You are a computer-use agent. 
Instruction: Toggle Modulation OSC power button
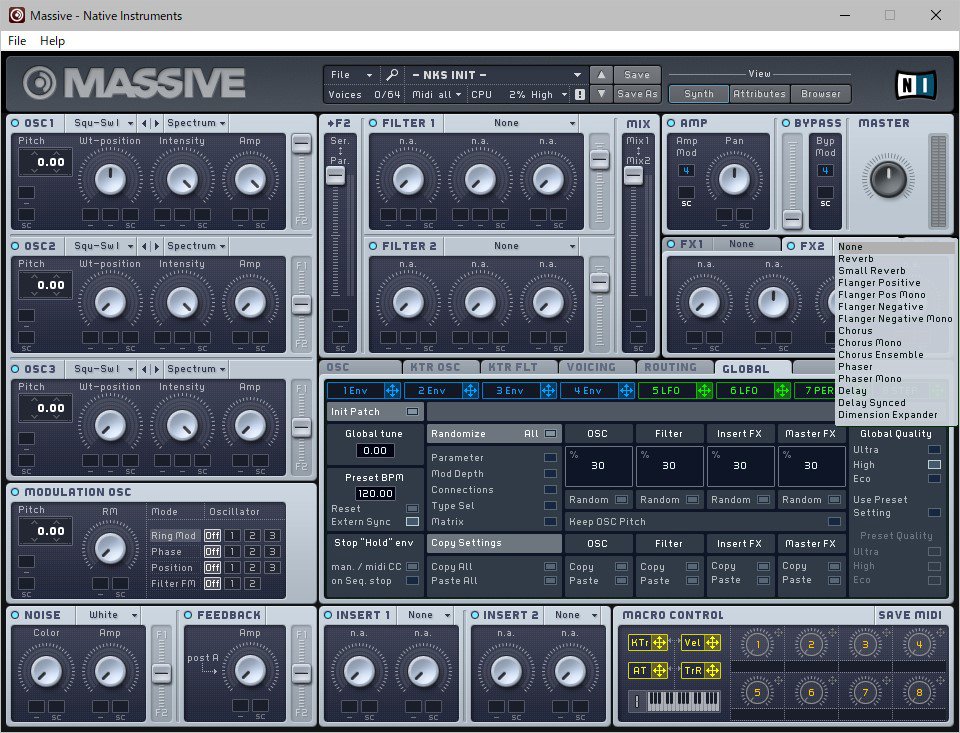(15, 492)
